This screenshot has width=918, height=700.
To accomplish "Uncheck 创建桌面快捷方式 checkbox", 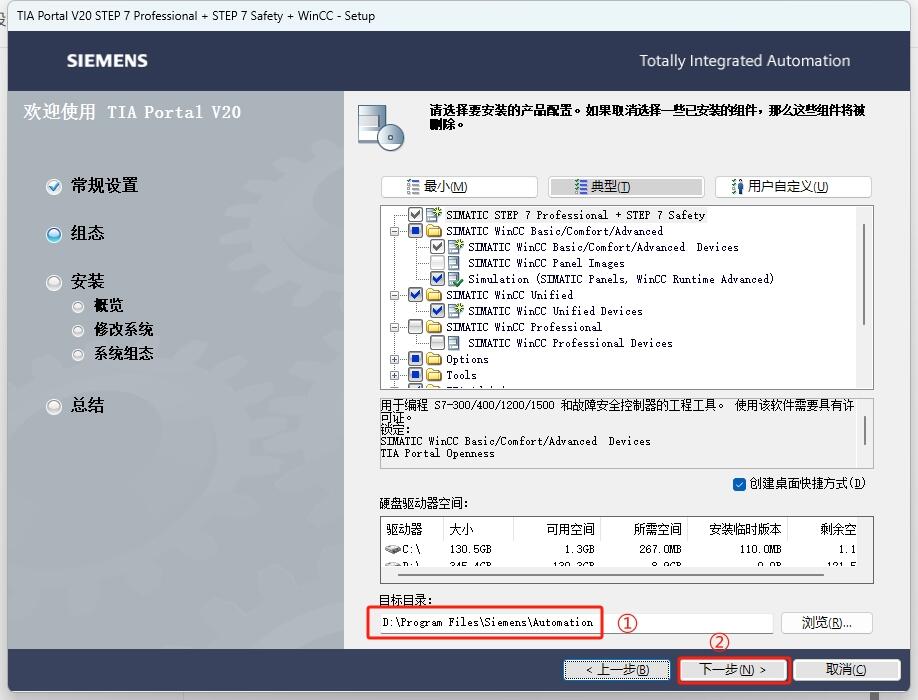I will 739,484.
